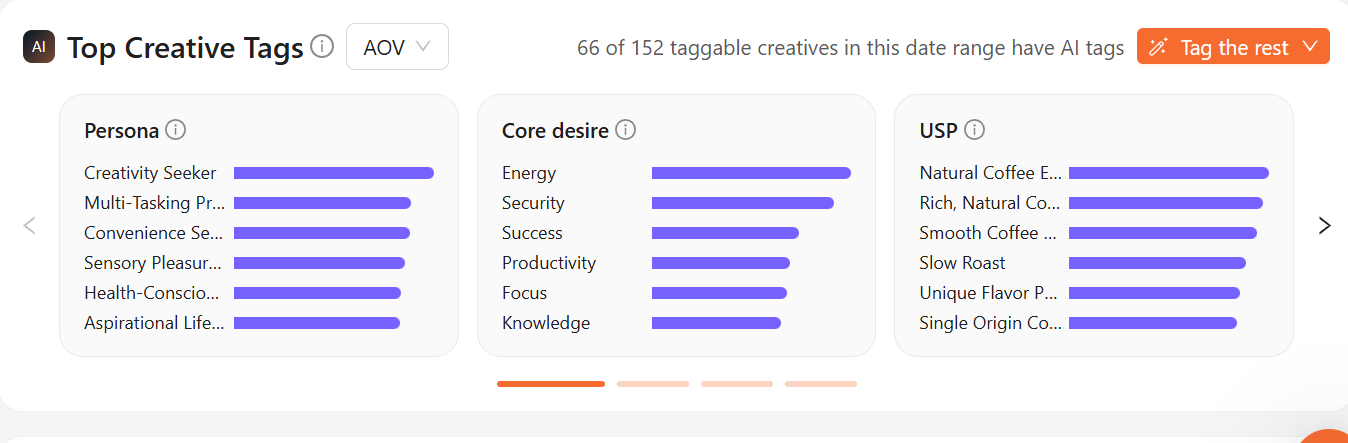Screen dimensions: 1348x443
Task: Click the AI badge icon beside Top Creative Tags
Action: coord(39,47)
